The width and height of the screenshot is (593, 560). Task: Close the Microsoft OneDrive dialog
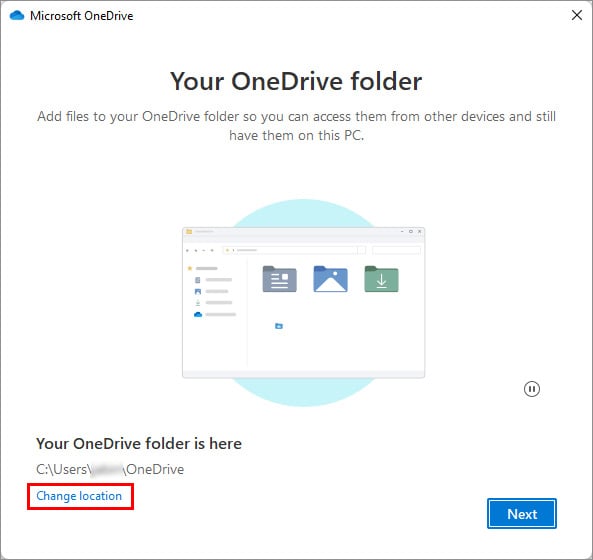(x=577, y=15)
